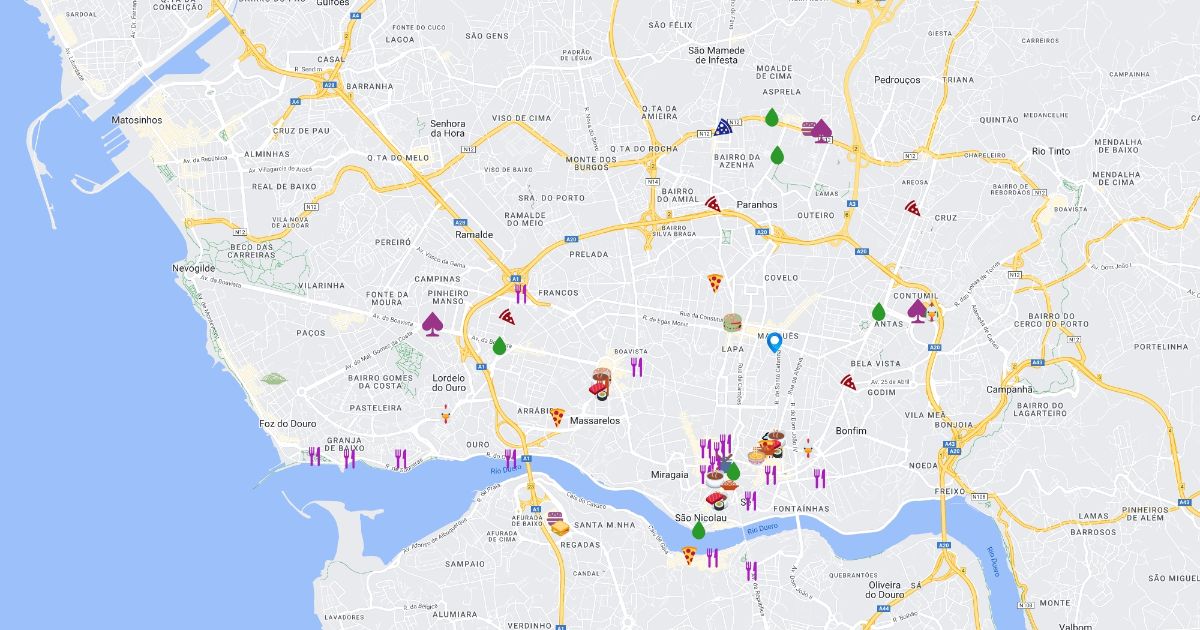Open the sushi marker above Massarelos
The width and height of the screenshot is (1200, 630).
point(602,393)
